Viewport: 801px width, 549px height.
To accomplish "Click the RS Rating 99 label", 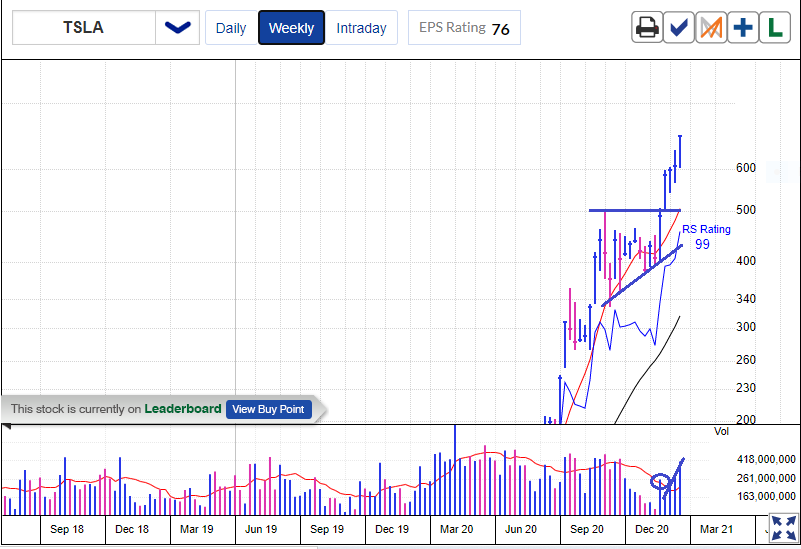I will pos(706,237).
